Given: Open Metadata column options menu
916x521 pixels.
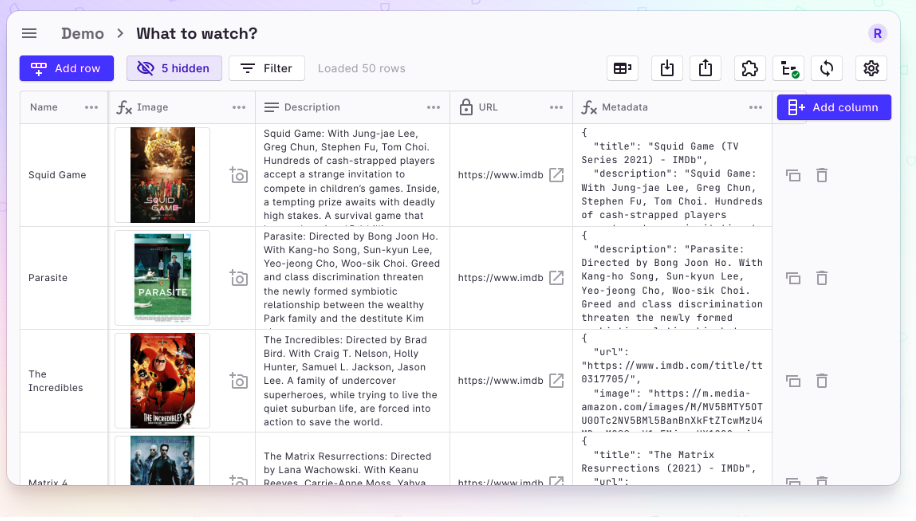Looking at the screenshot, I should (756, 107).
